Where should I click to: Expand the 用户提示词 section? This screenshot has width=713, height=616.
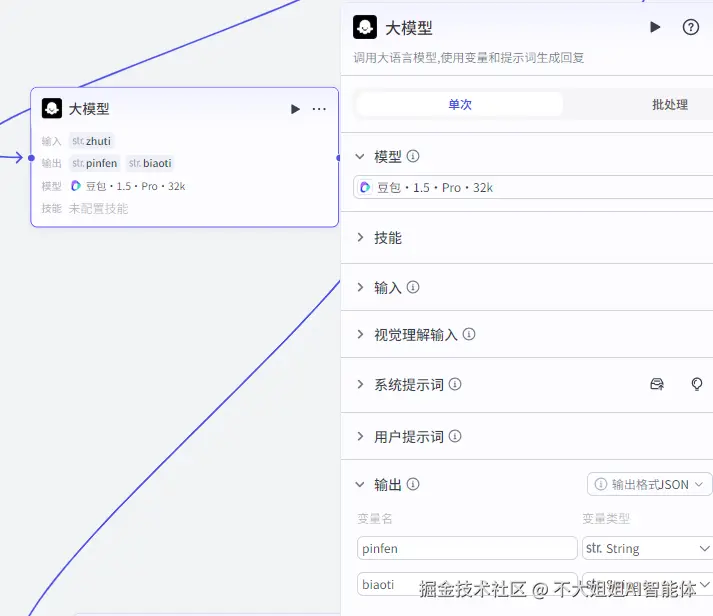coord(360,437)
